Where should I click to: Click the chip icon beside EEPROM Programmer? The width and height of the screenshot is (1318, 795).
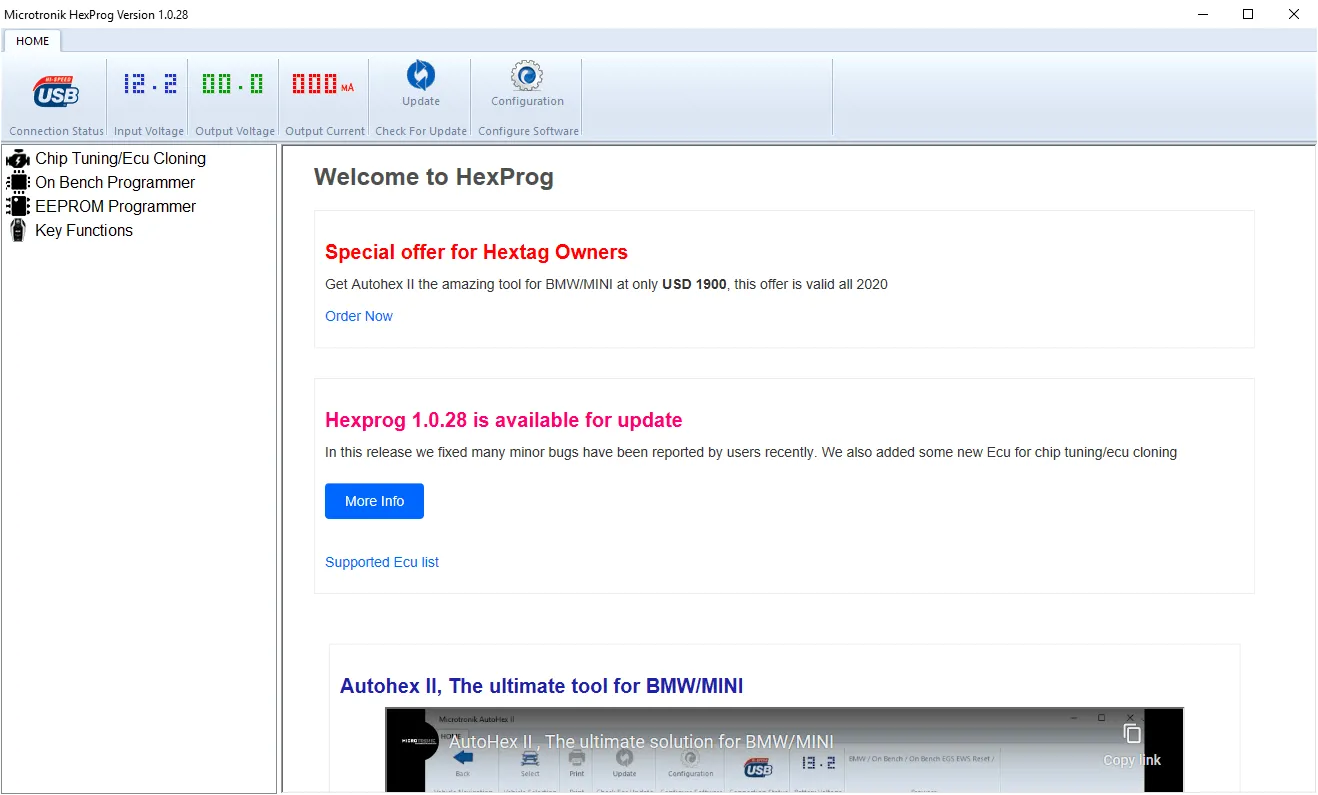point(18,206)
